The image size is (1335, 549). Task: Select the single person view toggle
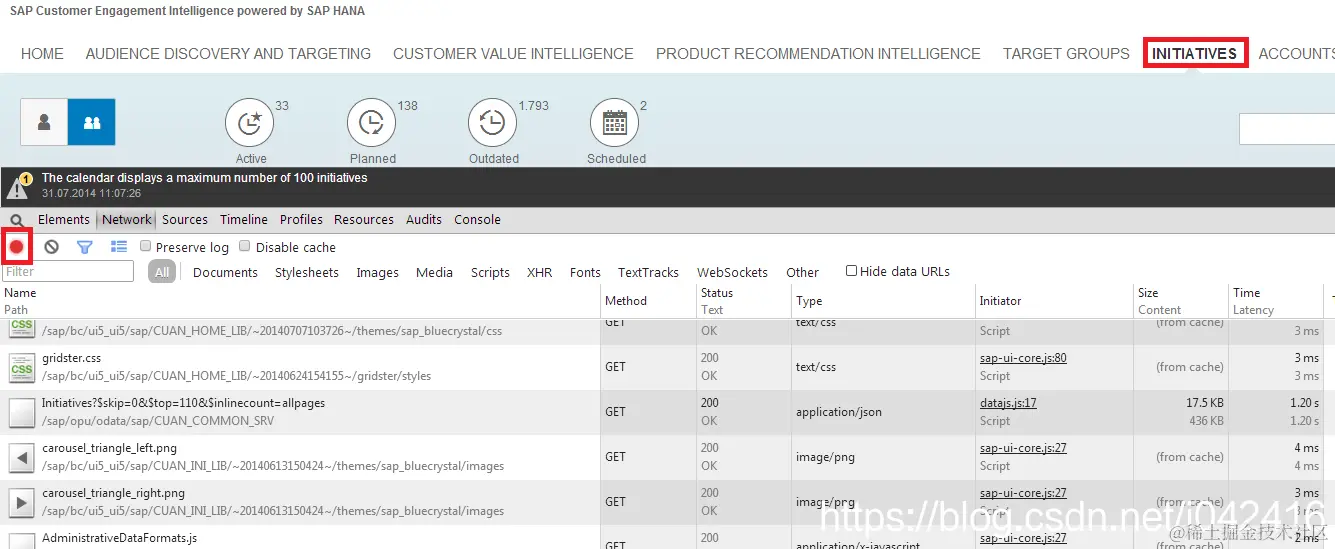coord(44,122)
